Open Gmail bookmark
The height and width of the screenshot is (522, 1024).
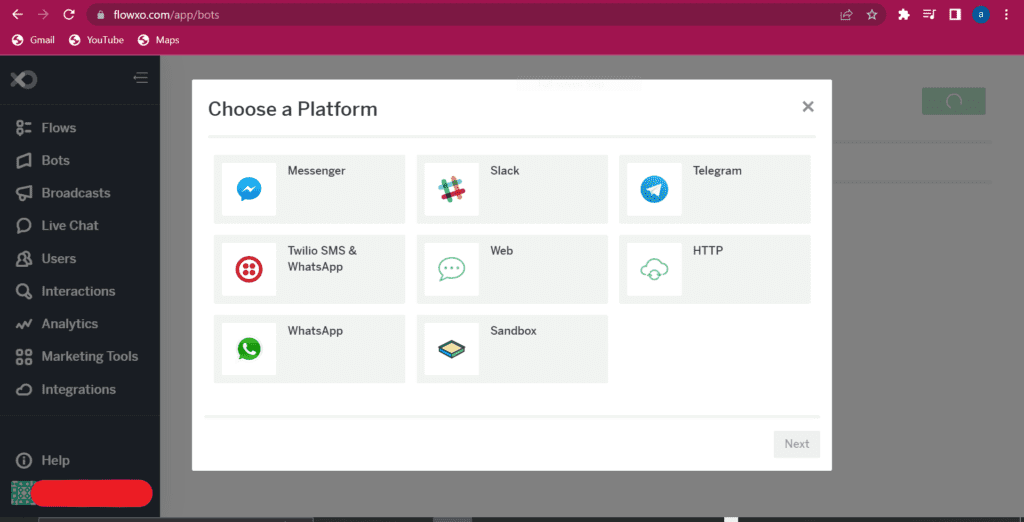coord(33,40)
